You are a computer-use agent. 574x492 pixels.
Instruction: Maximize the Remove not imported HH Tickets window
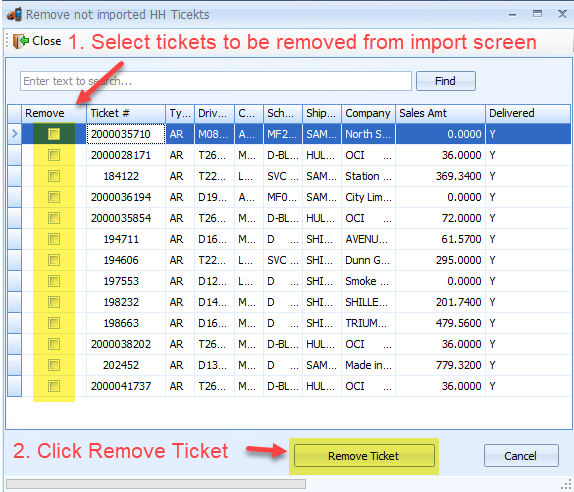tap(537, 14)
